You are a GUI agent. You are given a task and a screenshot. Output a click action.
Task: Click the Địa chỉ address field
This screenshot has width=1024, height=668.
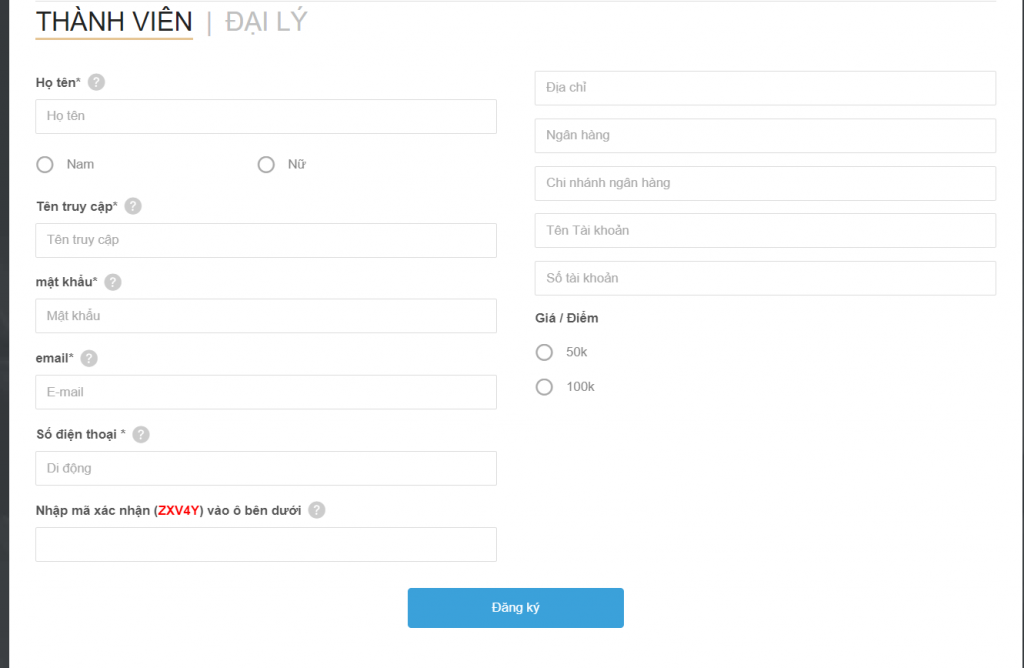point(765,88)
